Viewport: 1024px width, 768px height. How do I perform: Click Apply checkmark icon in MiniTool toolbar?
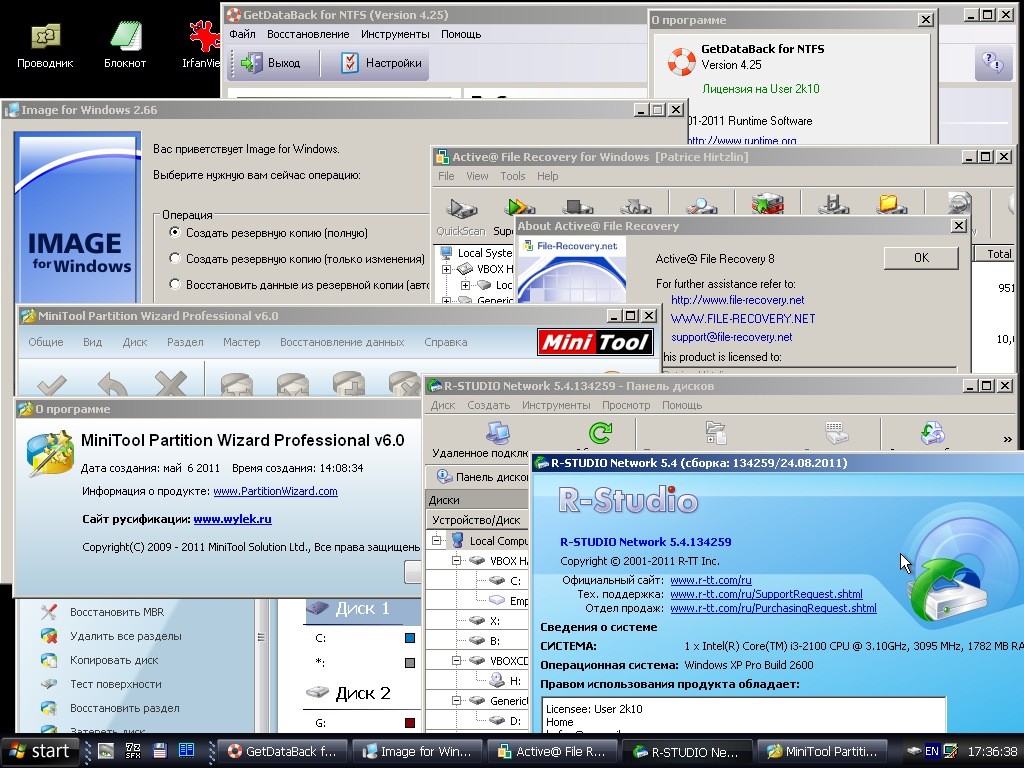tap(52, 383)
